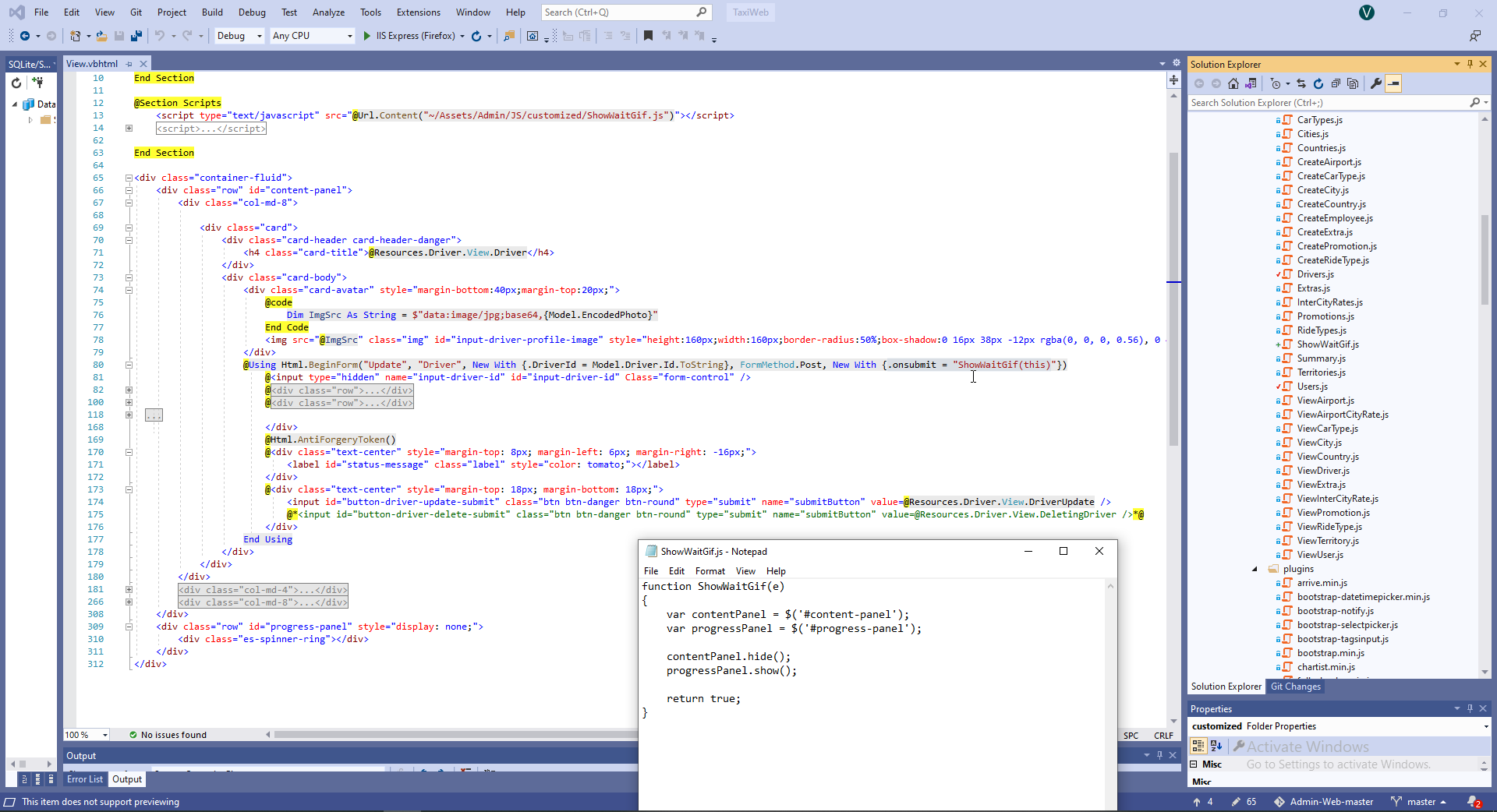Expand the collapsed script block on line 14
Screen dimensions: 1497x812
tap(129, 128)
